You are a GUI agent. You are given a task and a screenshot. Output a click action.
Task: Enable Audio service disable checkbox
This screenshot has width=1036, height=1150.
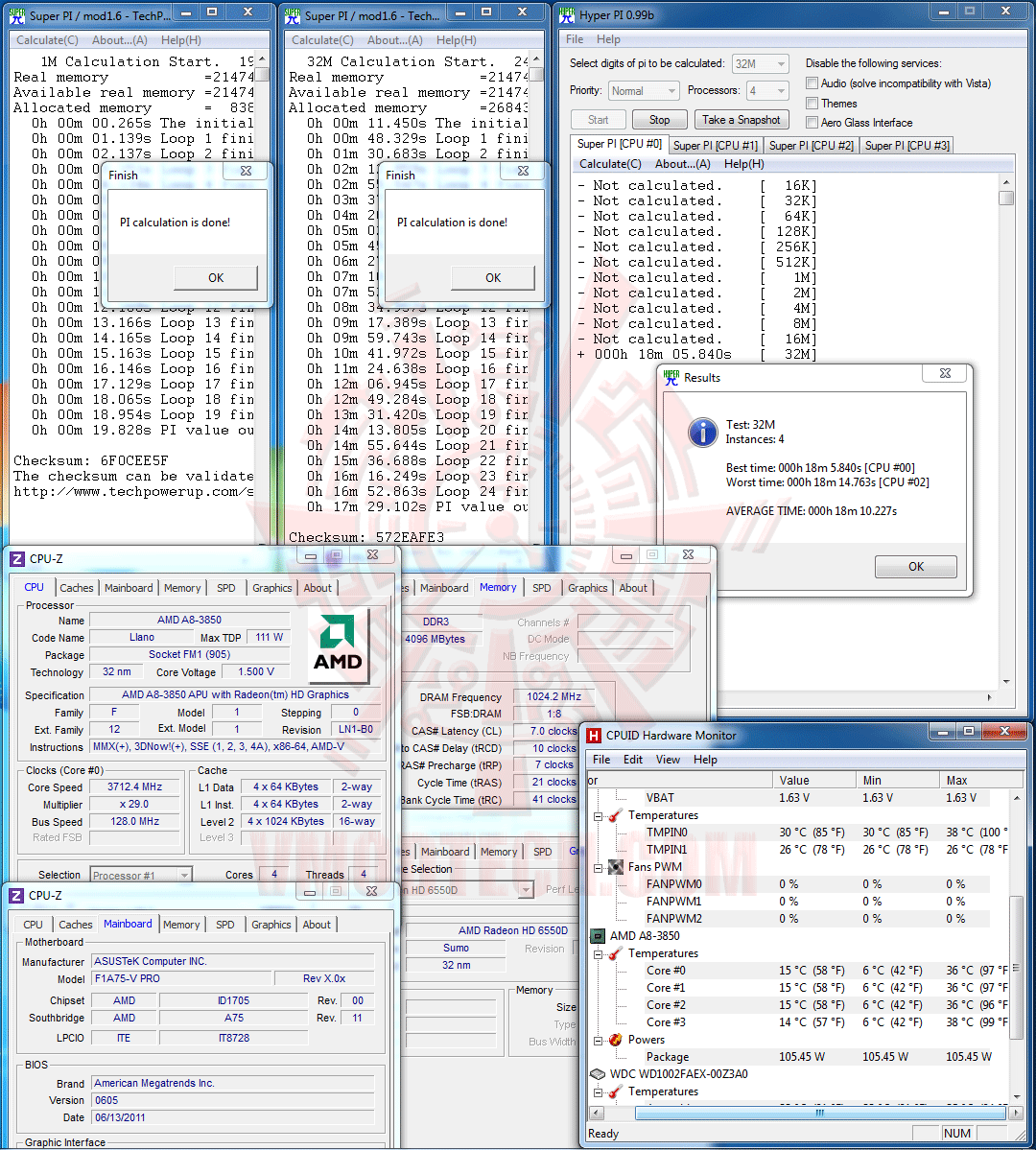pos(812,82)
